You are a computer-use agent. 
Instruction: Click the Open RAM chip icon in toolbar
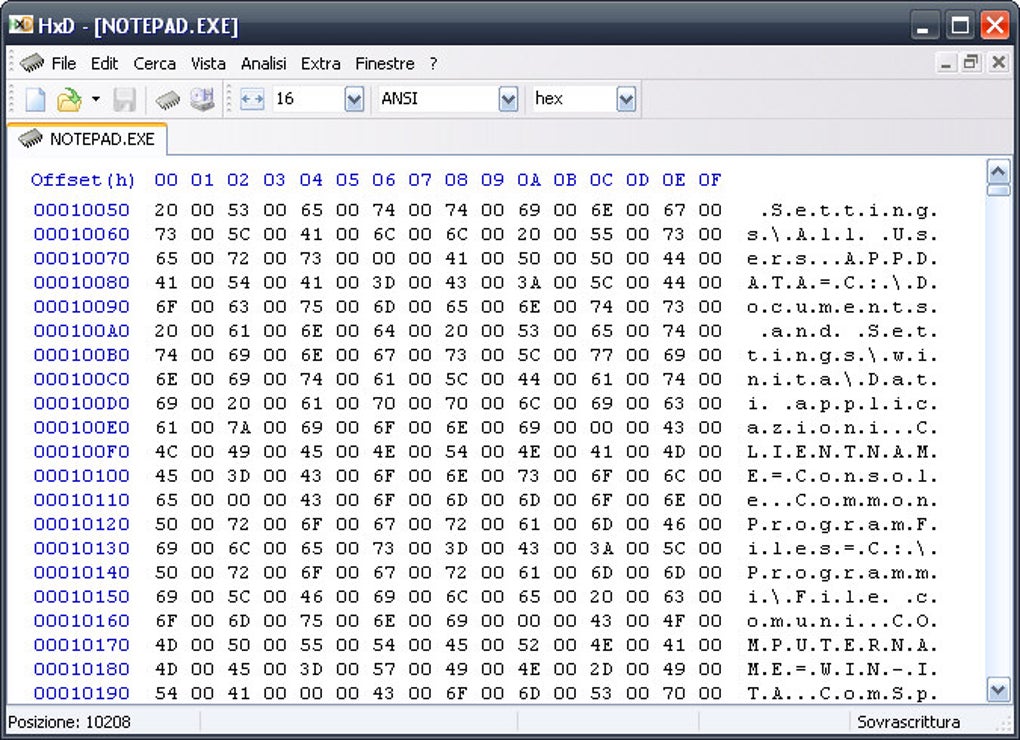pyautogui.click(x=168, y=99)
